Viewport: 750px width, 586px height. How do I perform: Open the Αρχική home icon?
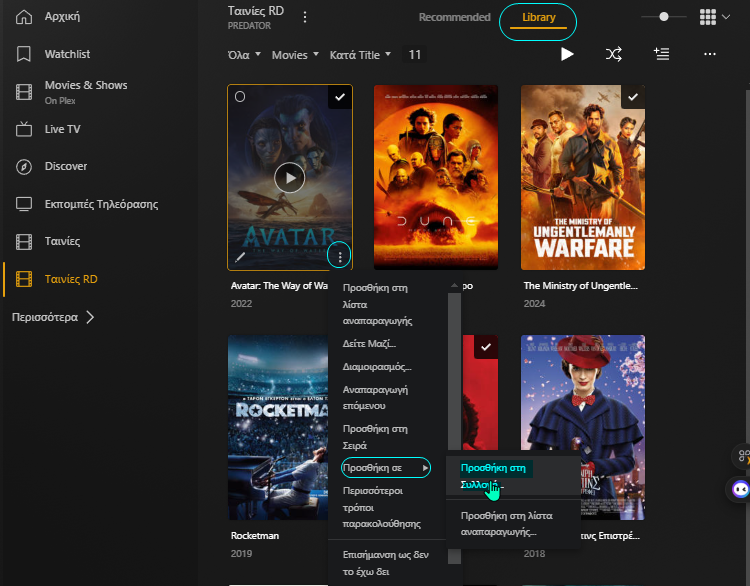[x=23, y=17]
